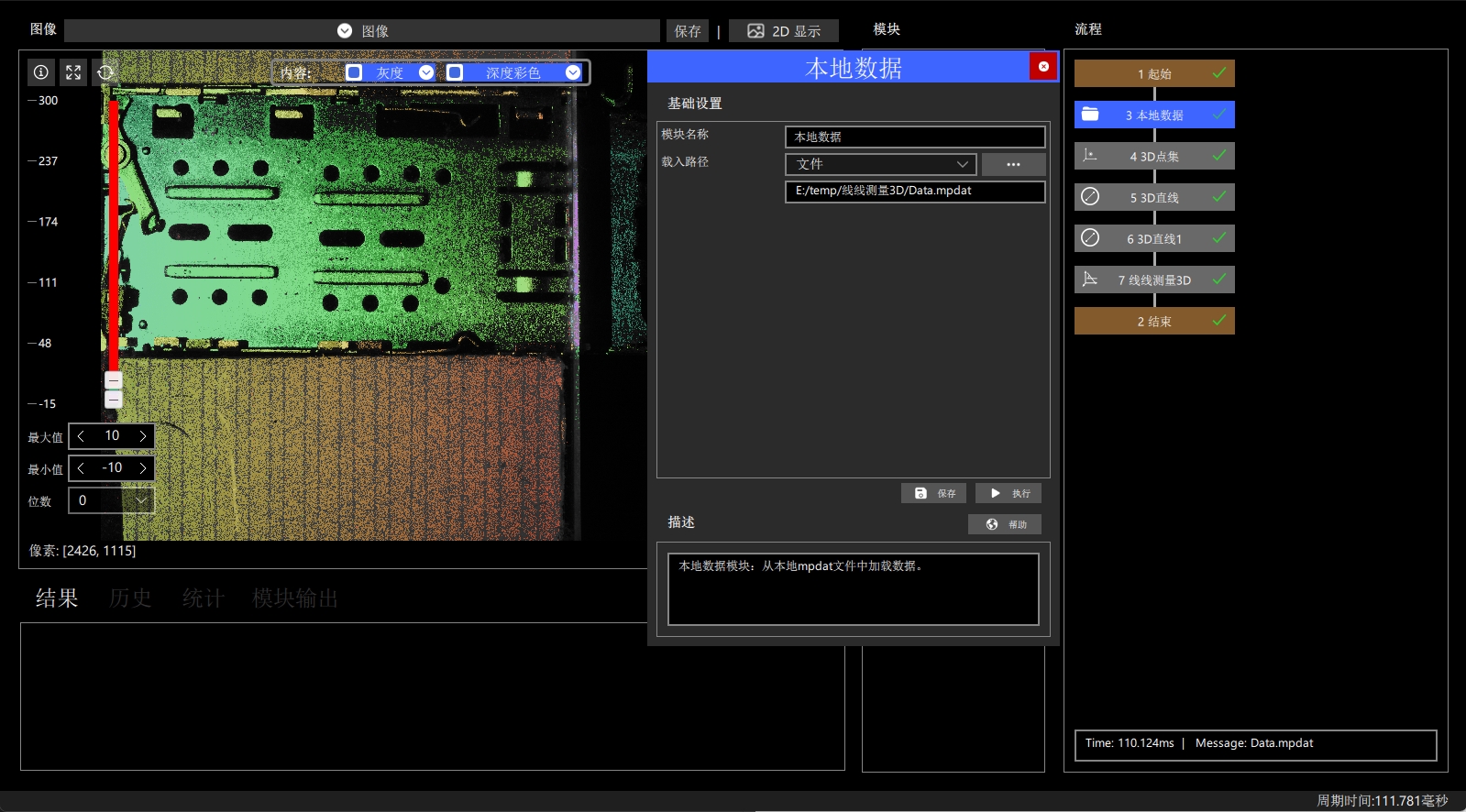Open the 位数 dropdown

[x=141, y=500]
